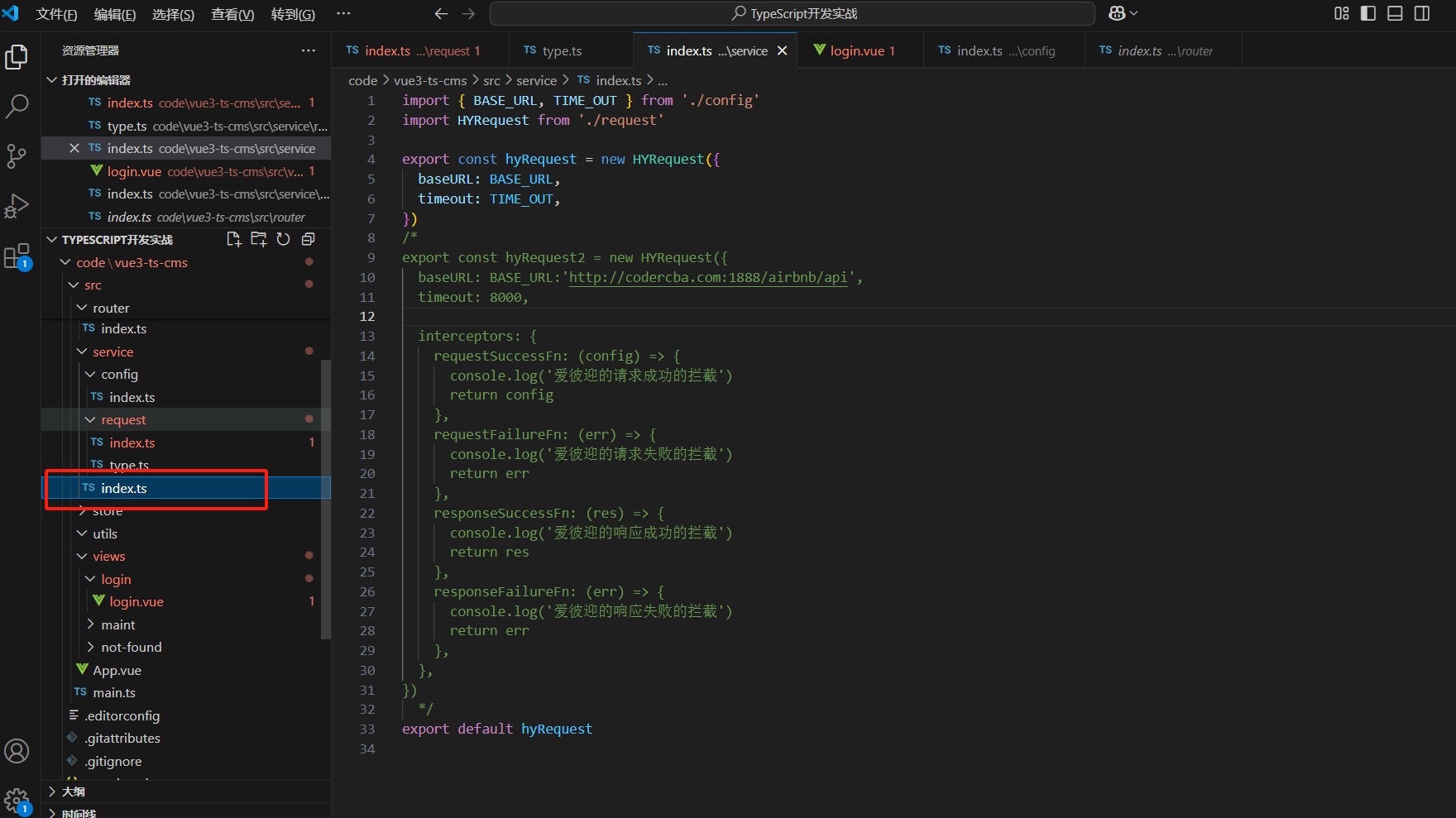Open the 编辑(E) menu
This screenshot has height=818, width=1456.
[x=114, y=14]
